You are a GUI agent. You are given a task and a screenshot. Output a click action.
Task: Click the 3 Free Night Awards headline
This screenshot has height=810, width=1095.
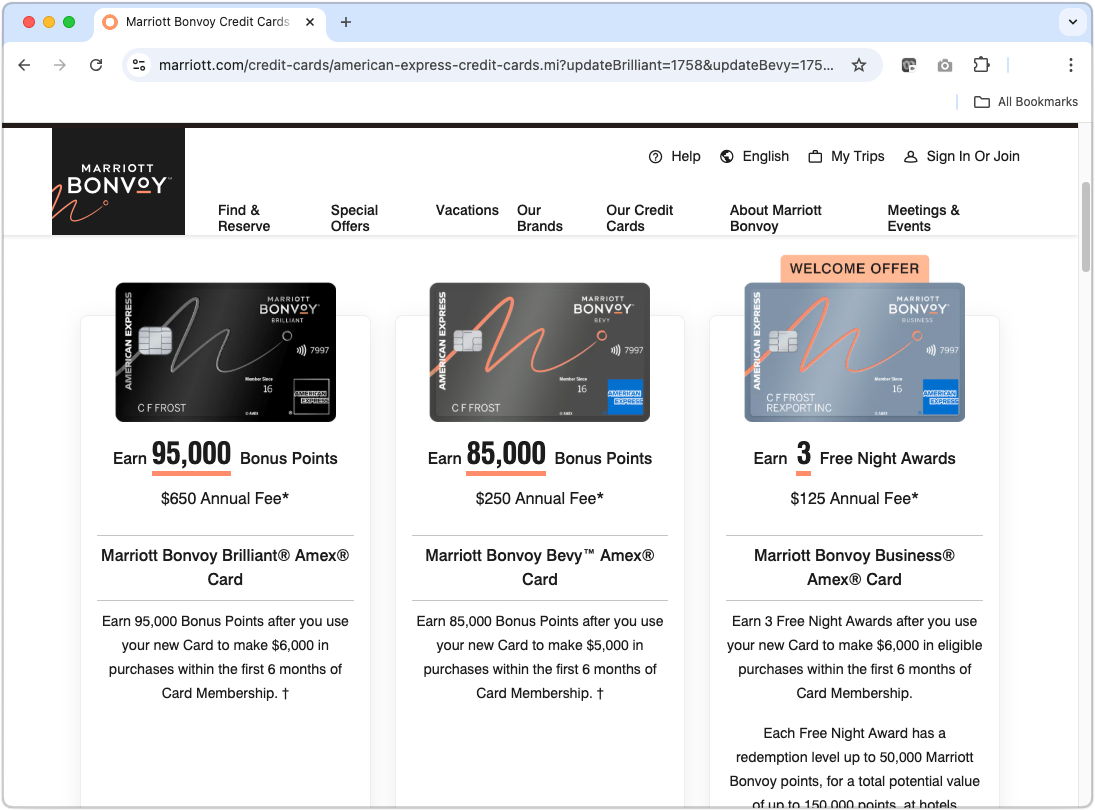(854, 456)
